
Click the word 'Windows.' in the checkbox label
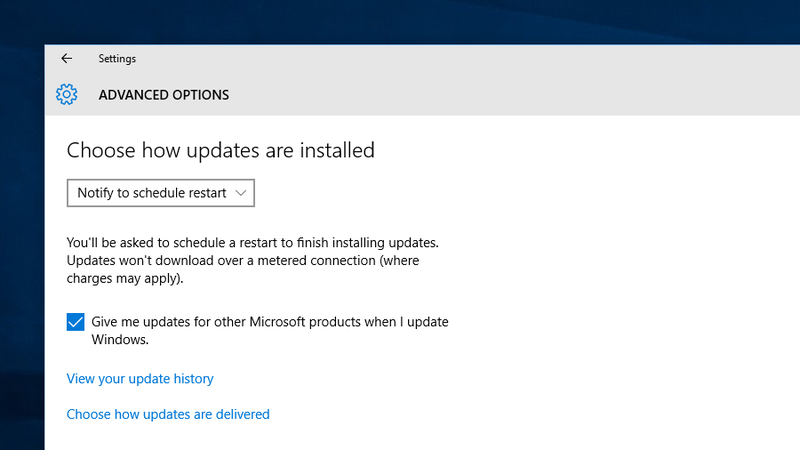pyautogui.click(x=120, y=340)
